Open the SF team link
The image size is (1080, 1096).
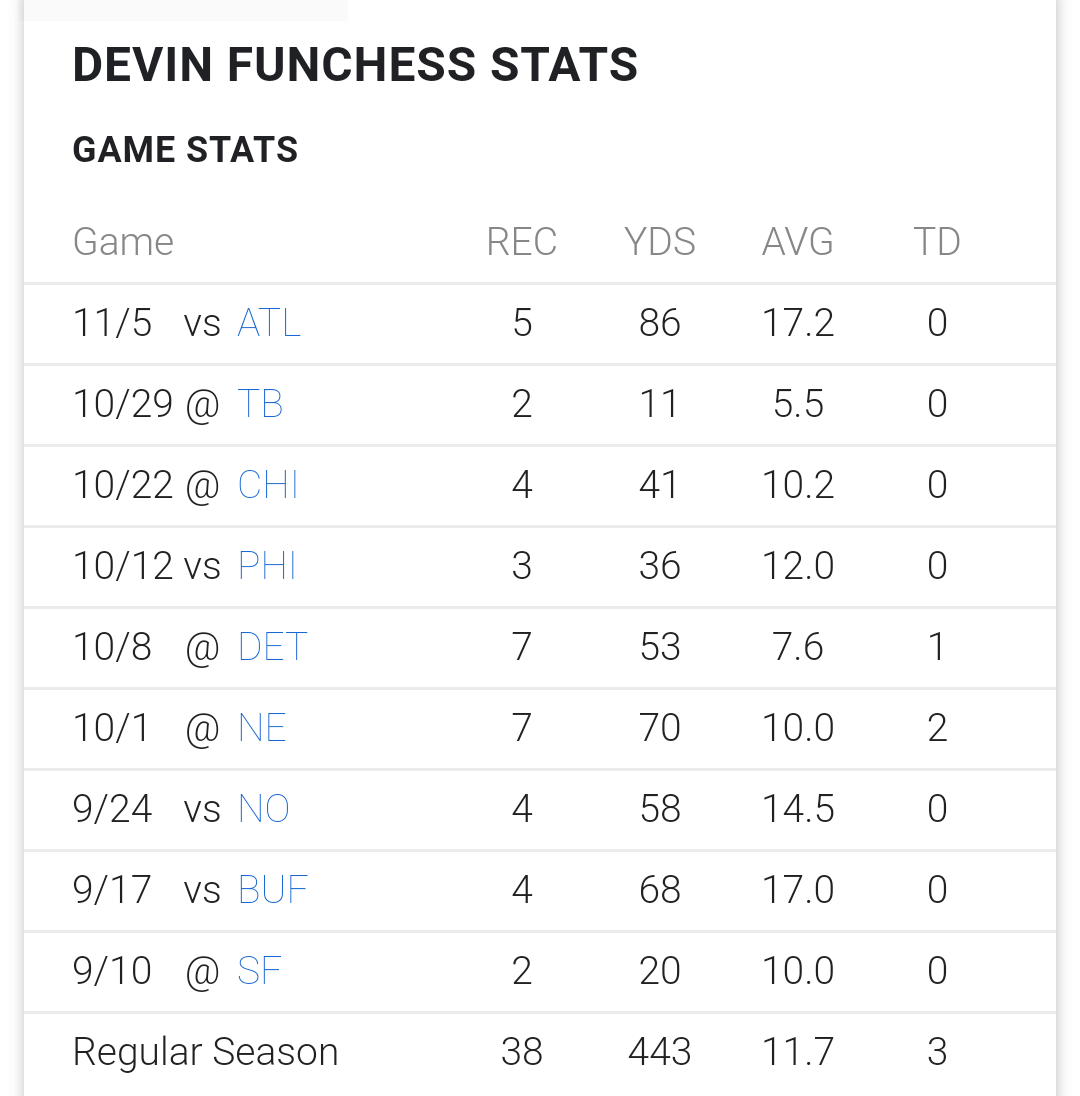pyautogui.click(x=259, y=971)
